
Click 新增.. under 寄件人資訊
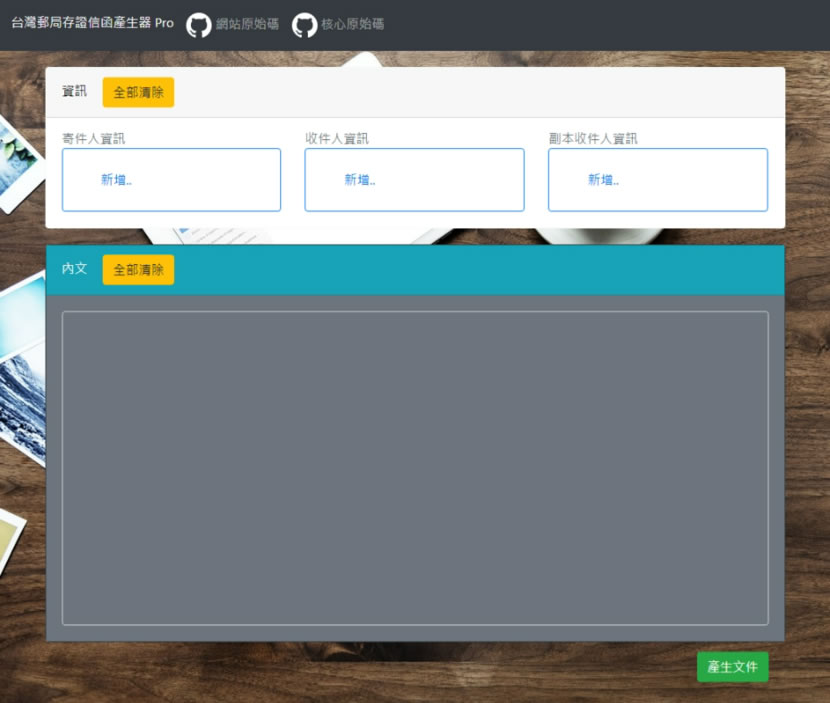[x=116, y=180]
